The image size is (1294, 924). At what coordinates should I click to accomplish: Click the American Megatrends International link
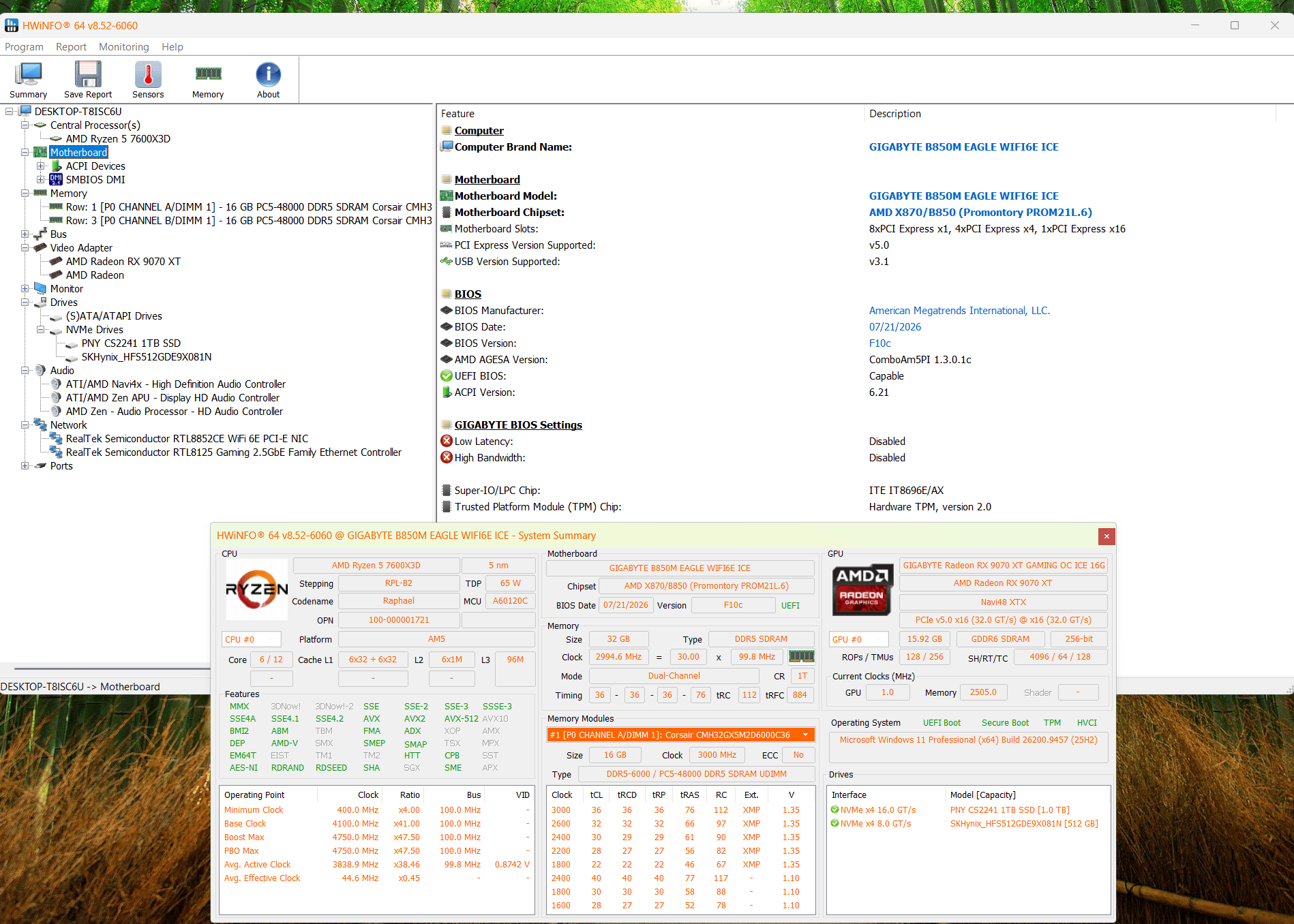pyautogui.click(x=959, y=311)
